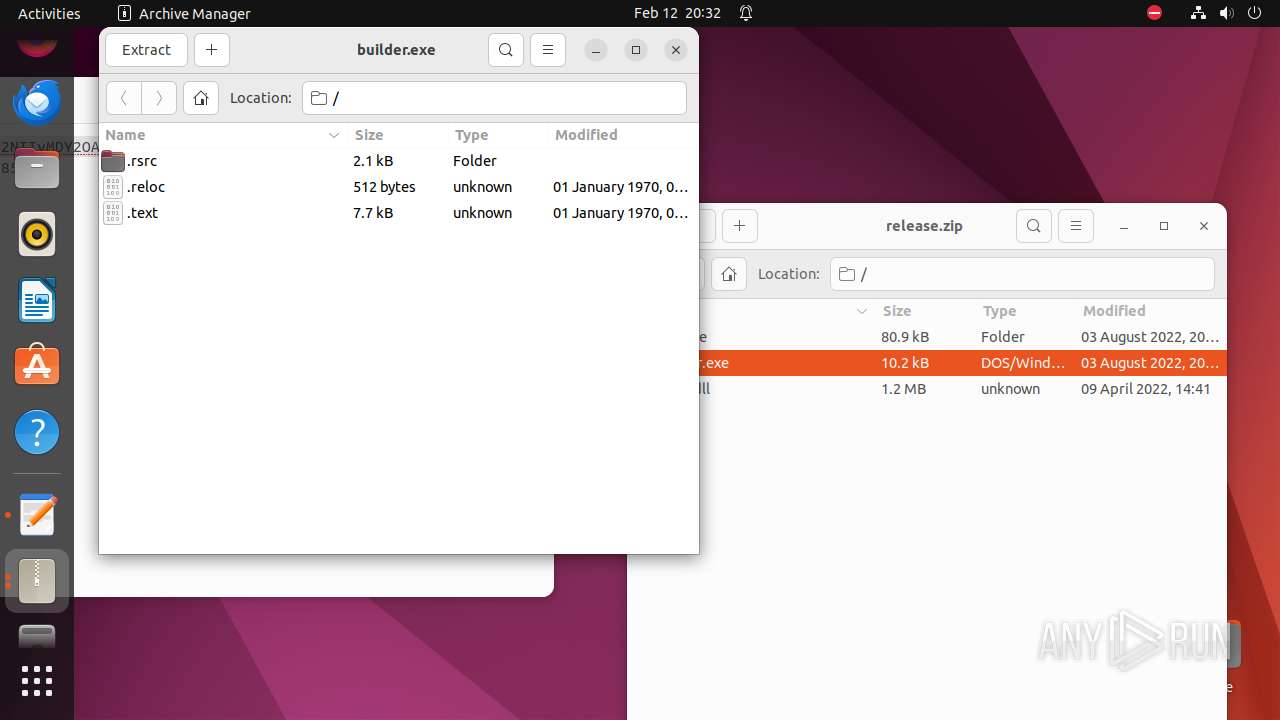1280x720 pixels.
Task: Launch Thunderbird from the dock
Action: pyautogui.click(x=37, y=102)
